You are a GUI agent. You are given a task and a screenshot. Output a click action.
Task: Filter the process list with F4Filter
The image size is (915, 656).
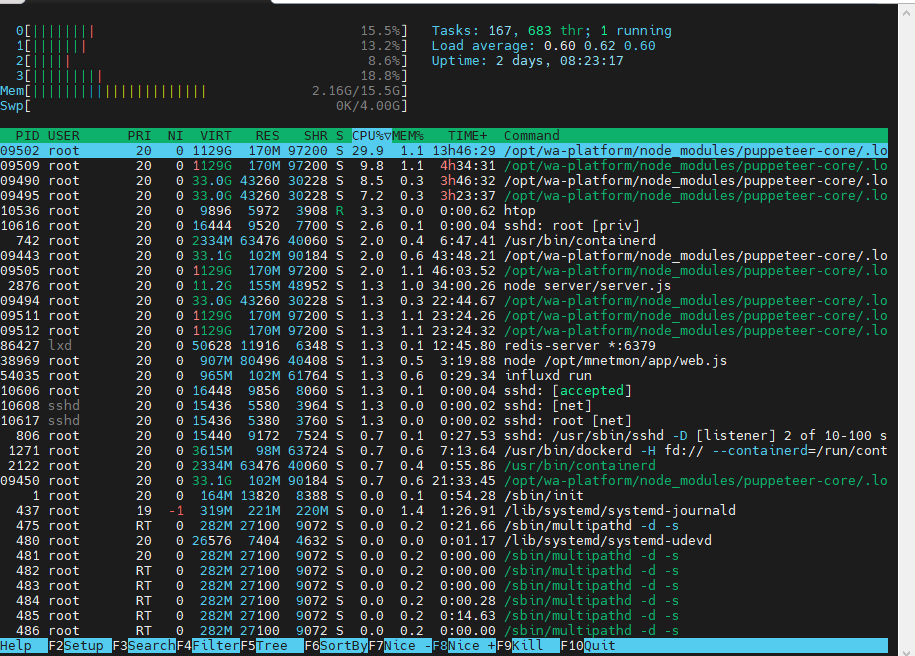pos(206,645)
